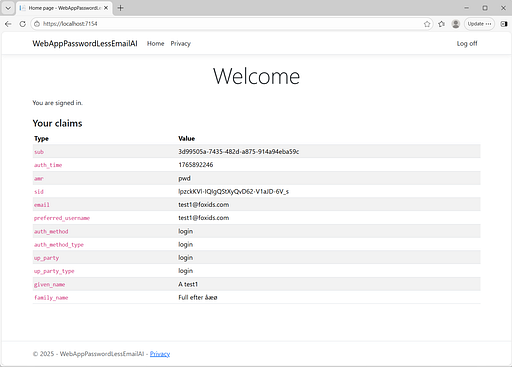This screenshot has height=367, width=512.
Task: Go back using the browser back arrow
Action: pos(8,24)
